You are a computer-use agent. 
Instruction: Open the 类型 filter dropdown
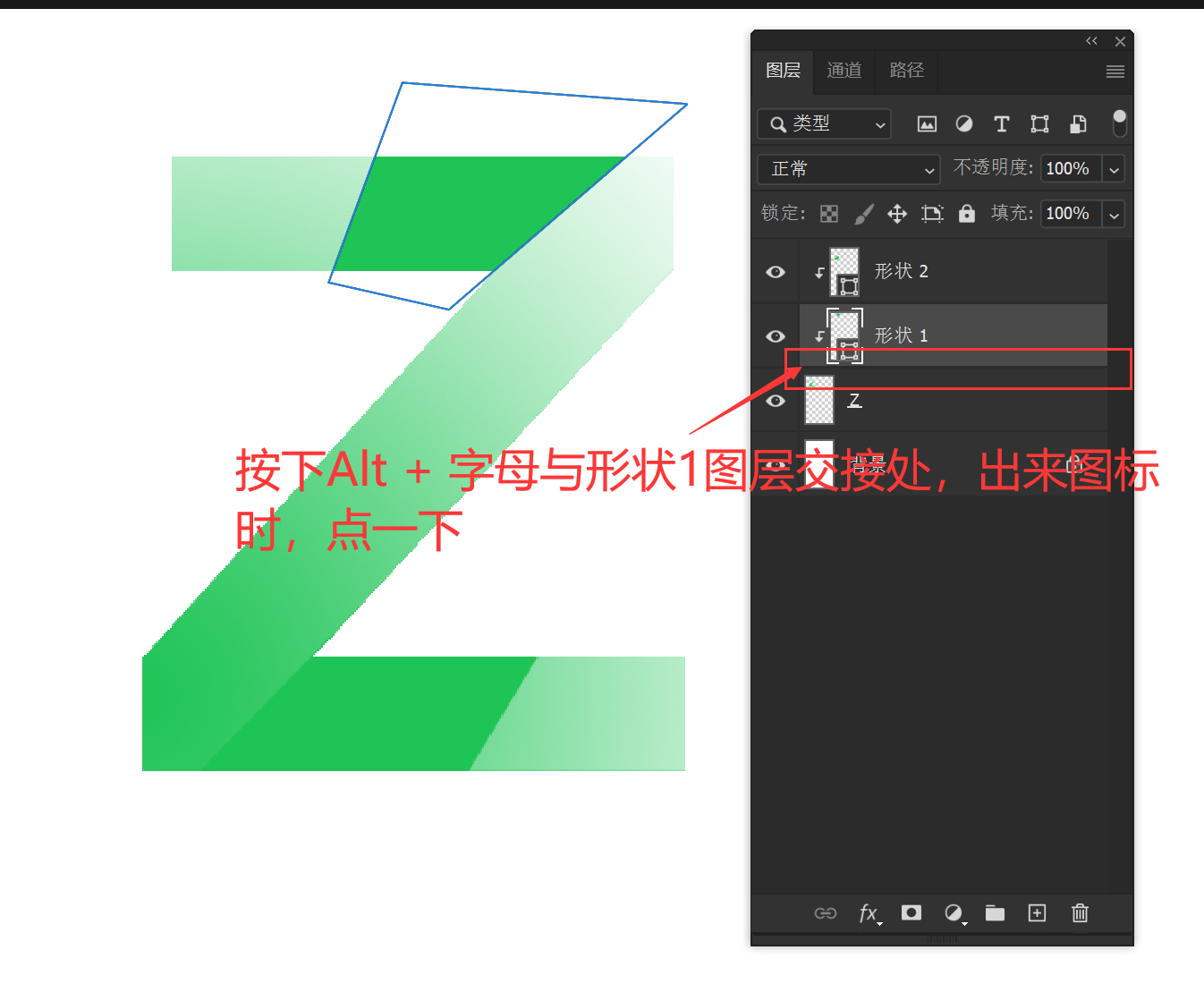point(824,124)
